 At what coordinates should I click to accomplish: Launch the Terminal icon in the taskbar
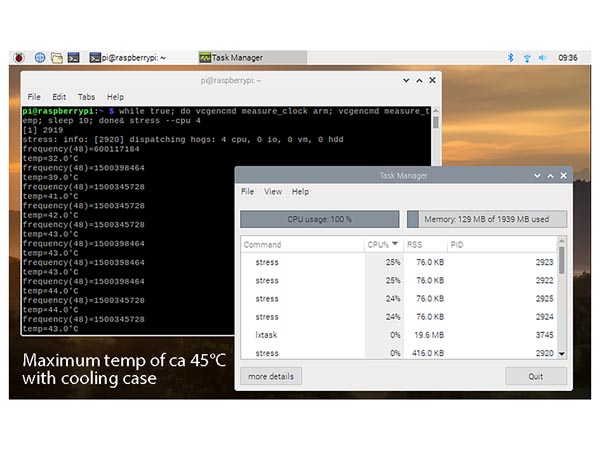76,58
